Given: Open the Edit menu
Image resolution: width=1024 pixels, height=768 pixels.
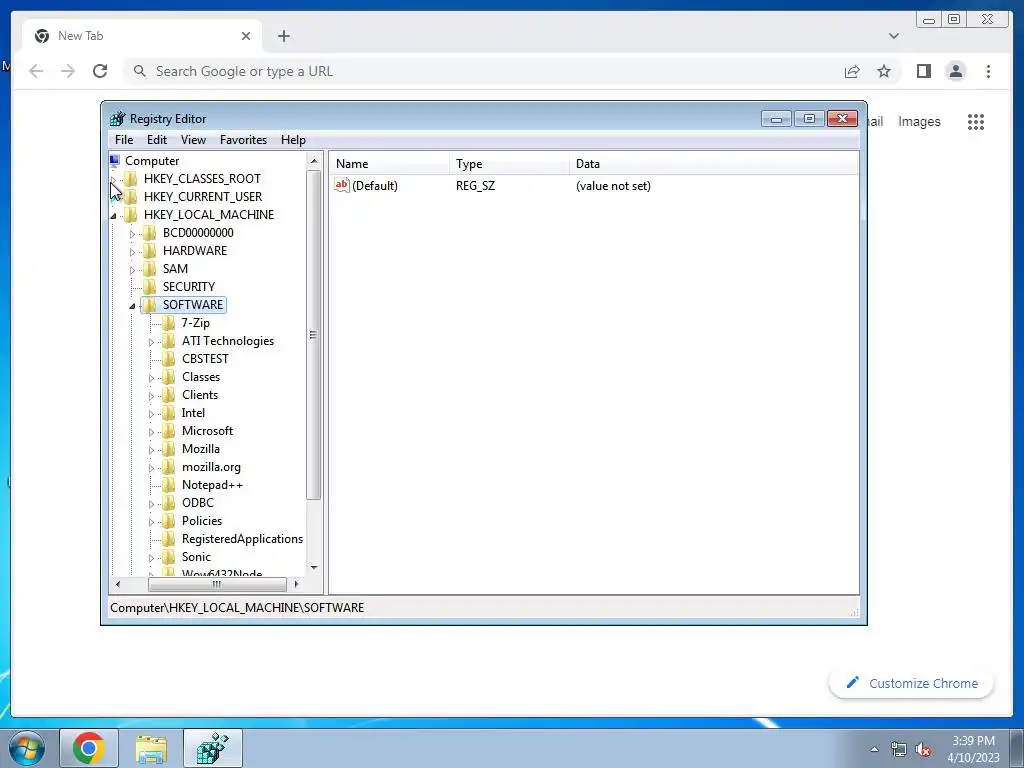Looking at the screenshot, I should [157, 140].
